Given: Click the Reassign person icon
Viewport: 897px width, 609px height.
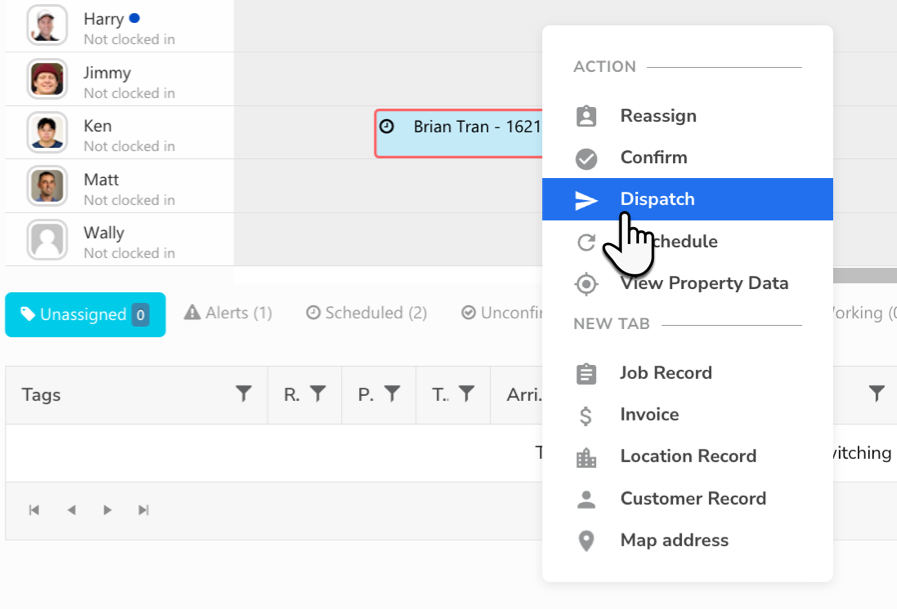Looking at the screenshot, I should [x=587, y=115].
